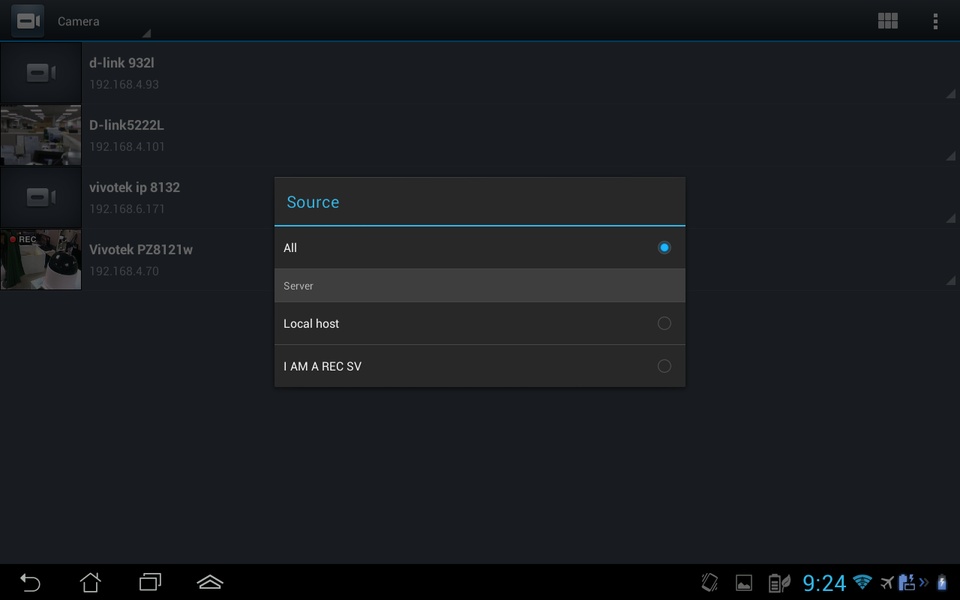Tap the battery saver leaf icon
The image size is (960, 600).
tap(779, 583)
